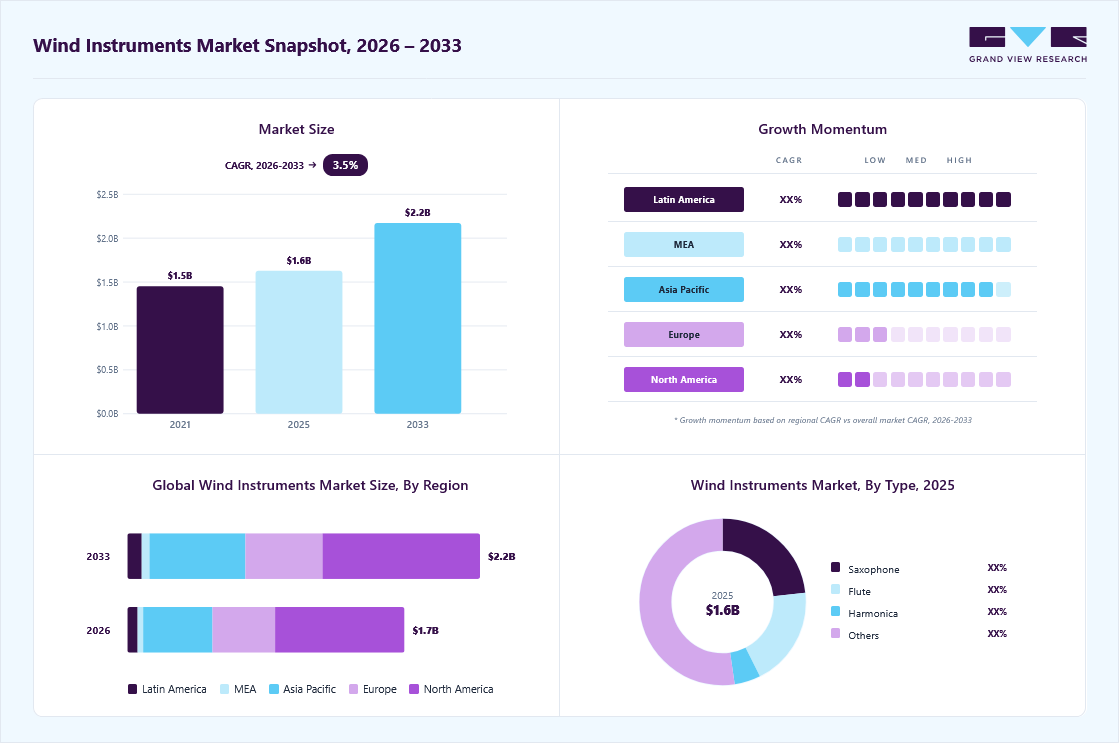Click the Europe segment of 2026 bar
Screen dimensions: 1120x743
point(244,629)
